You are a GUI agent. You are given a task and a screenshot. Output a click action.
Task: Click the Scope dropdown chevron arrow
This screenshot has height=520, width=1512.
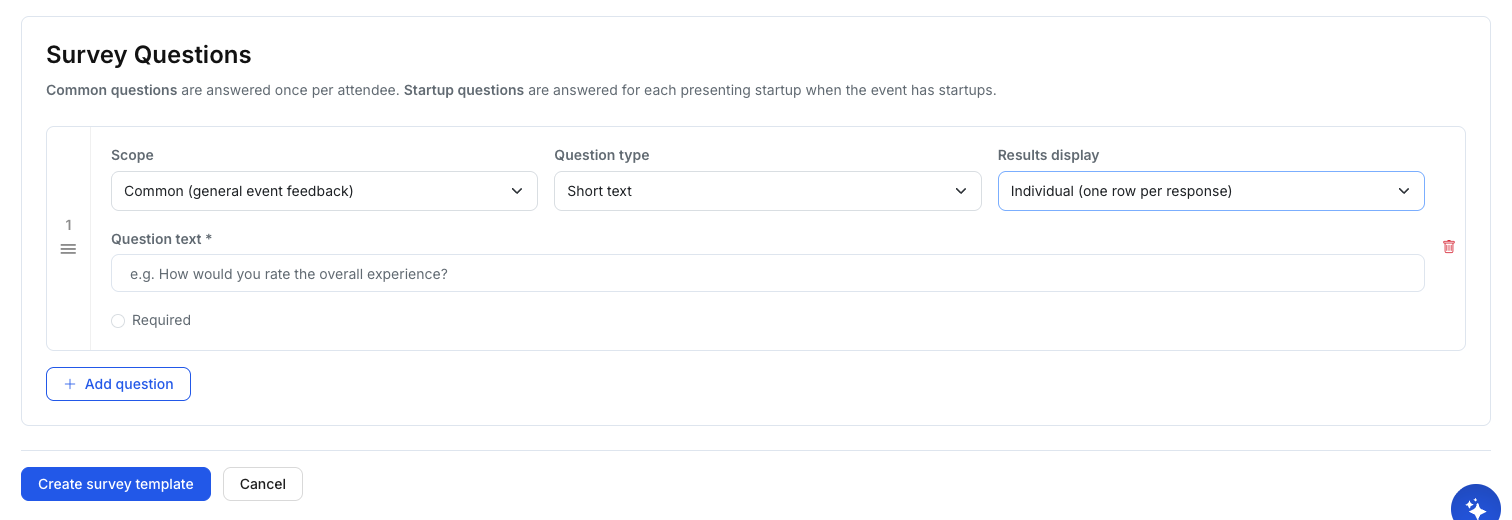pyautogui.click(x=517, y=191)
